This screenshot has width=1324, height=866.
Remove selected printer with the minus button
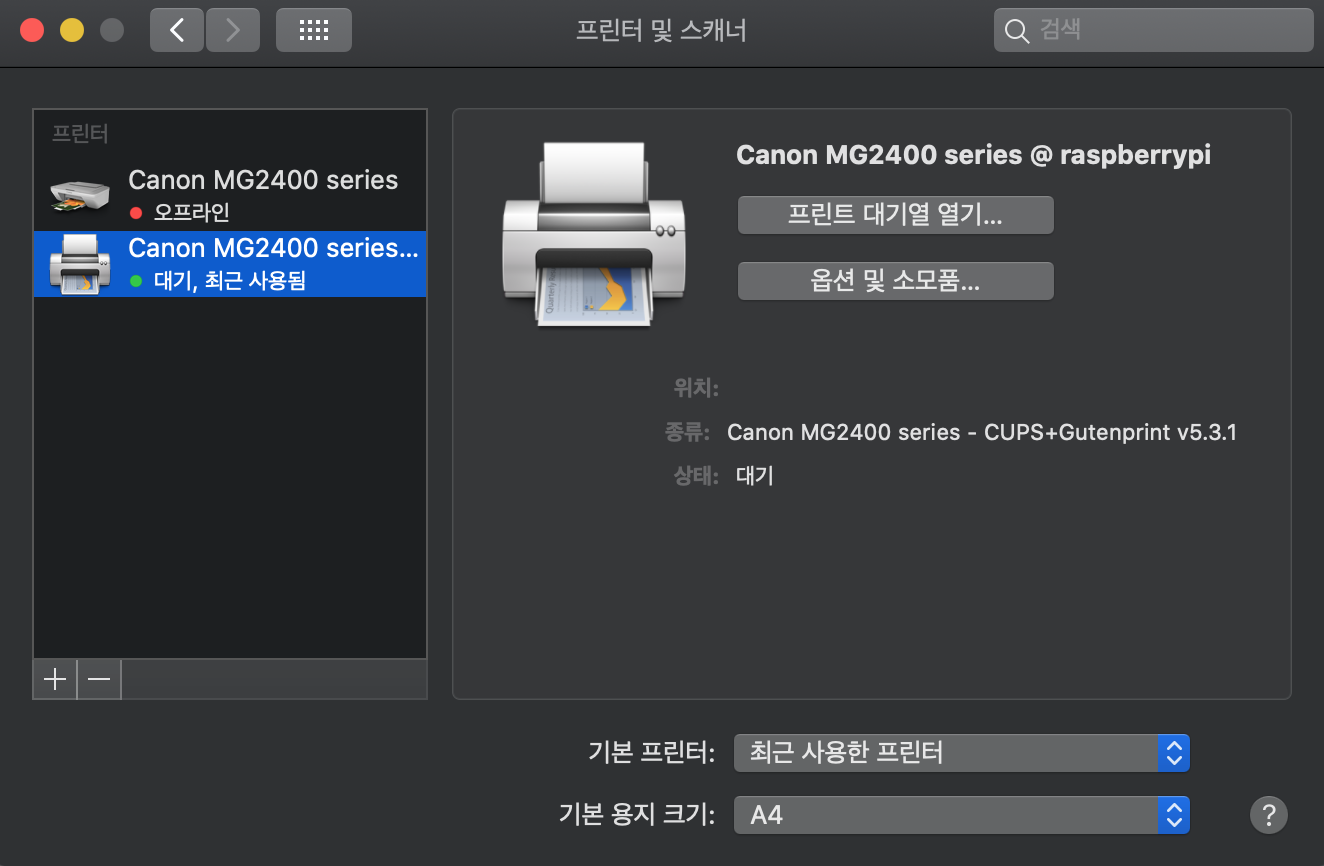pos(99,679)
